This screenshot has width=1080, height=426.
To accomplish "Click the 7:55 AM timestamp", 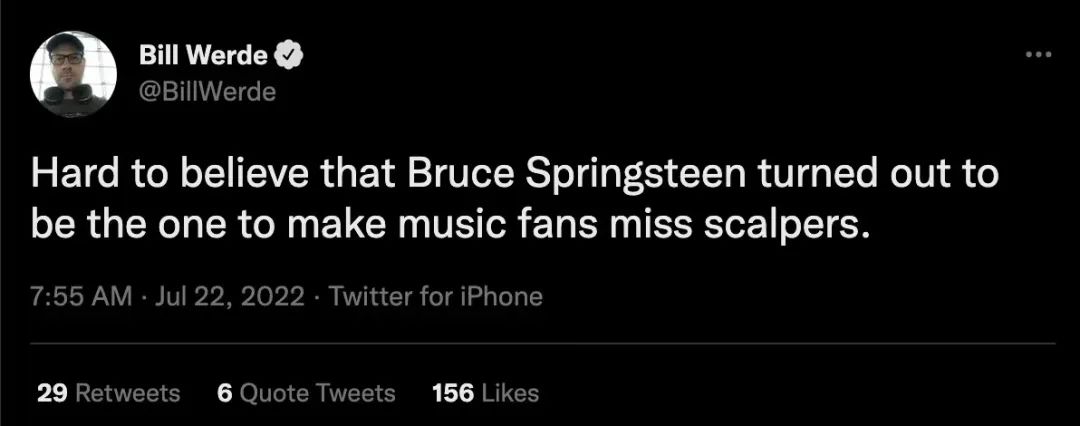I will [69, 297].
